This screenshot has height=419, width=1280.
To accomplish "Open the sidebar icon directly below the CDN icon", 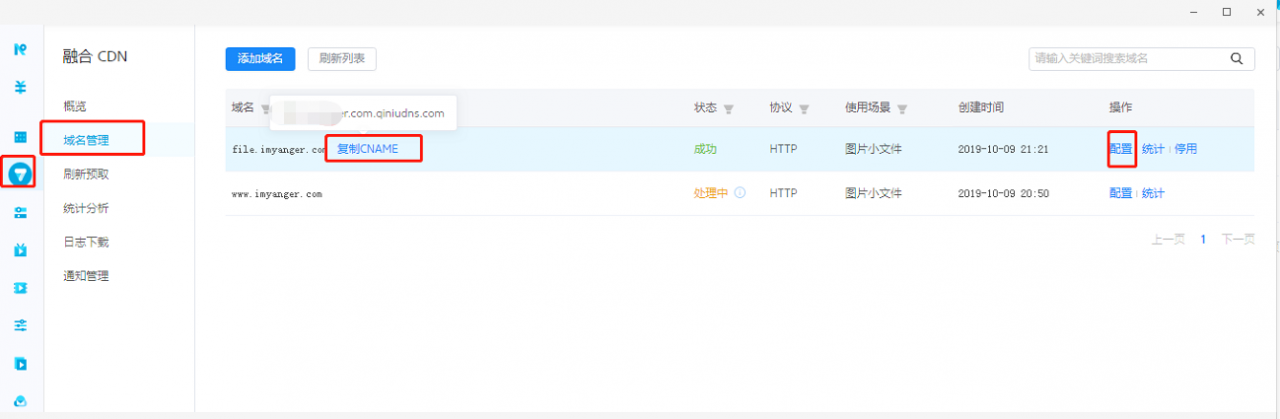I will (x=20, y=212).
